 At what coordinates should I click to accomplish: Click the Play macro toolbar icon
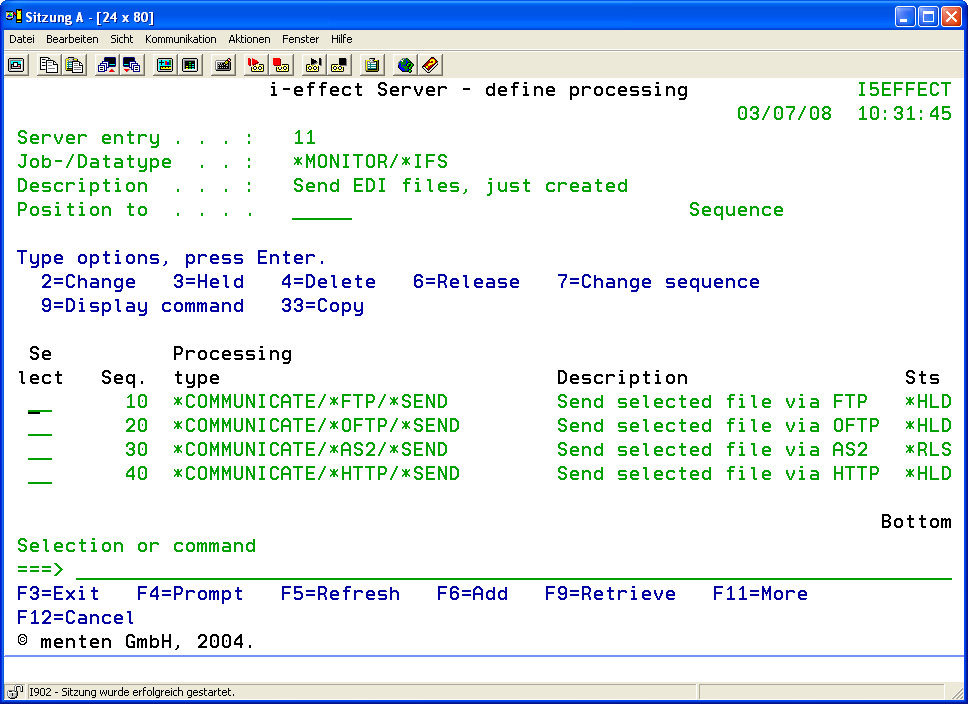314,65
